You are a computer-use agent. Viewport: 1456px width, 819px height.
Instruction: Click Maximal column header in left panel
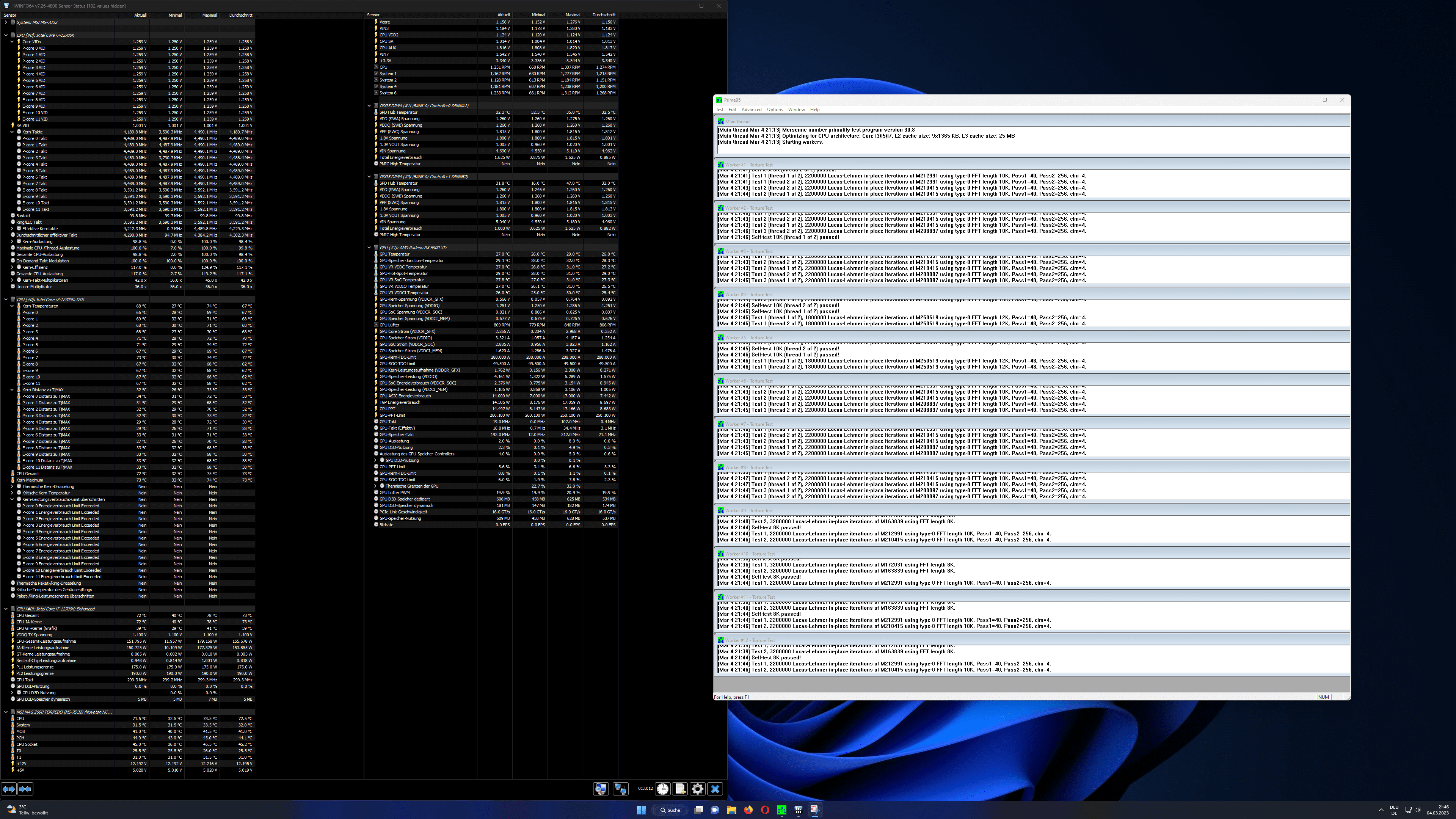(x=202, y=15)
